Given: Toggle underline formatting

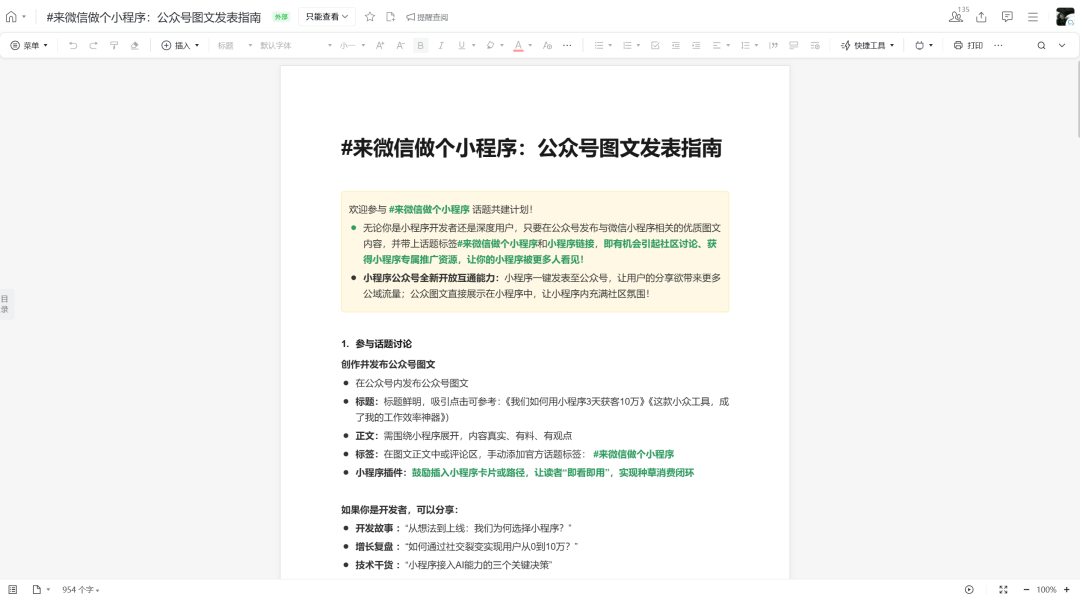Looking at the screenshot, I should 461,45.
